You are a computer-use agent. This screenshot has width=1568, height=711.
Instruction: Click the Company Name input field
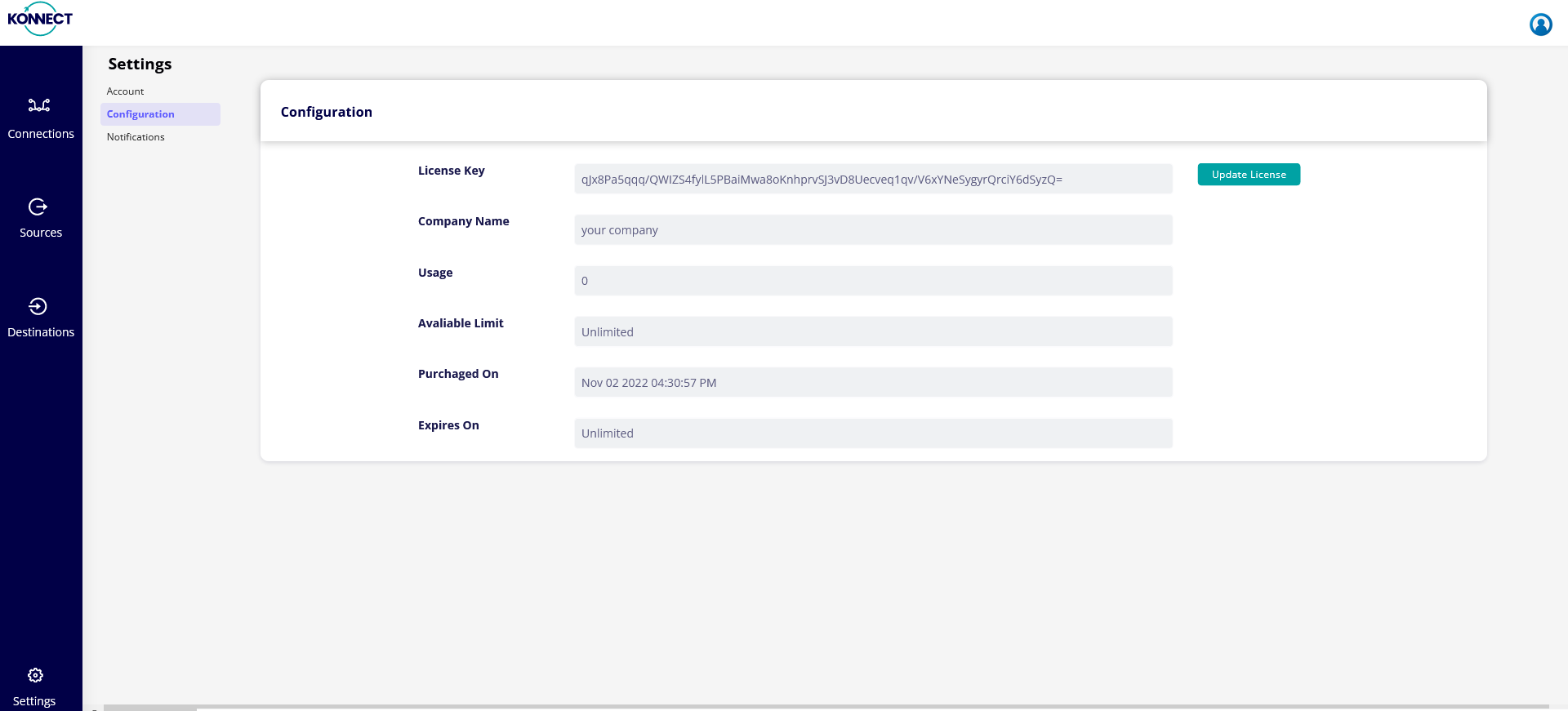[872, 230]
